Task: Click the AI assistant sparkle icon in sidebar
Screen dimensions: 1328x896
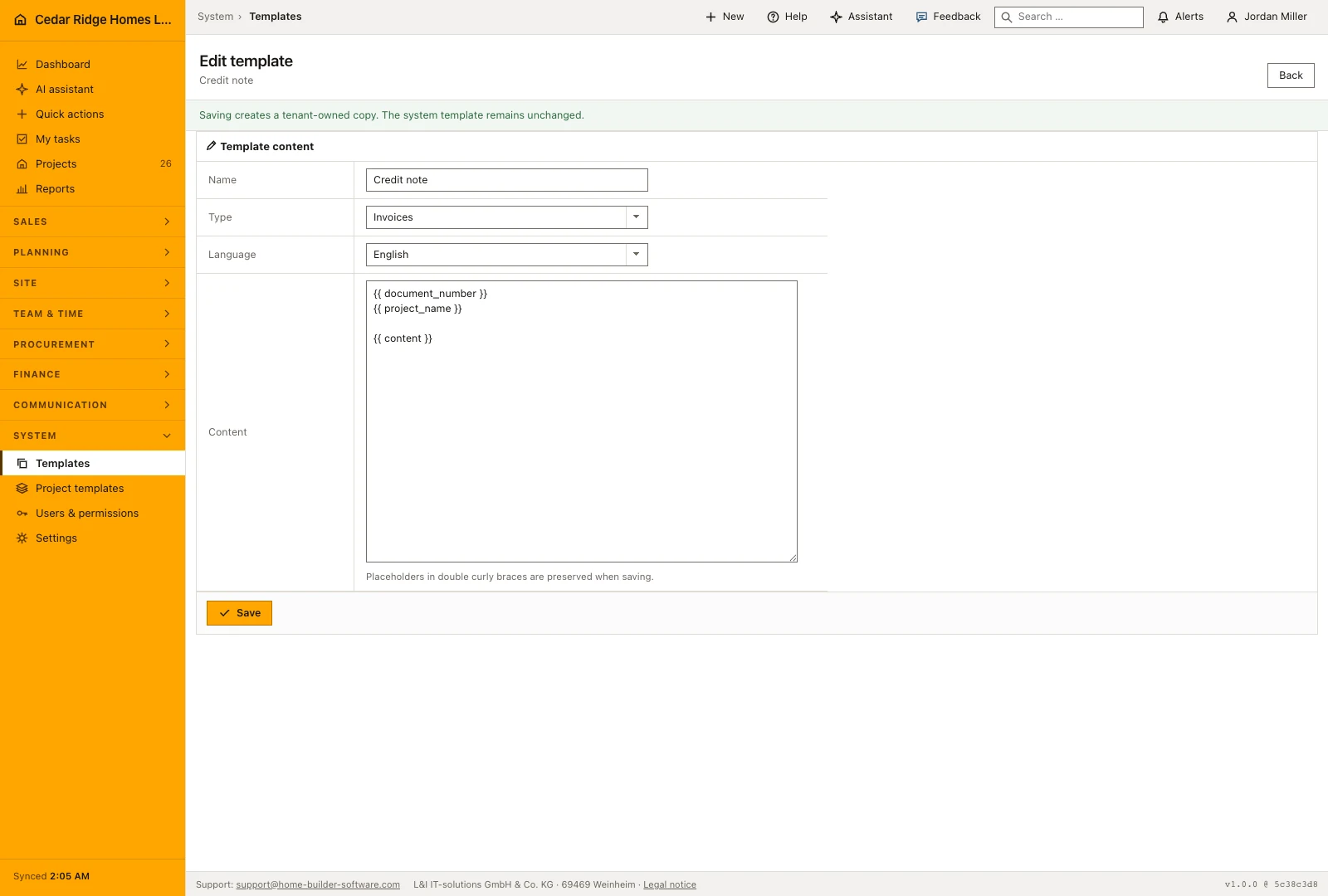Action: 22,90
